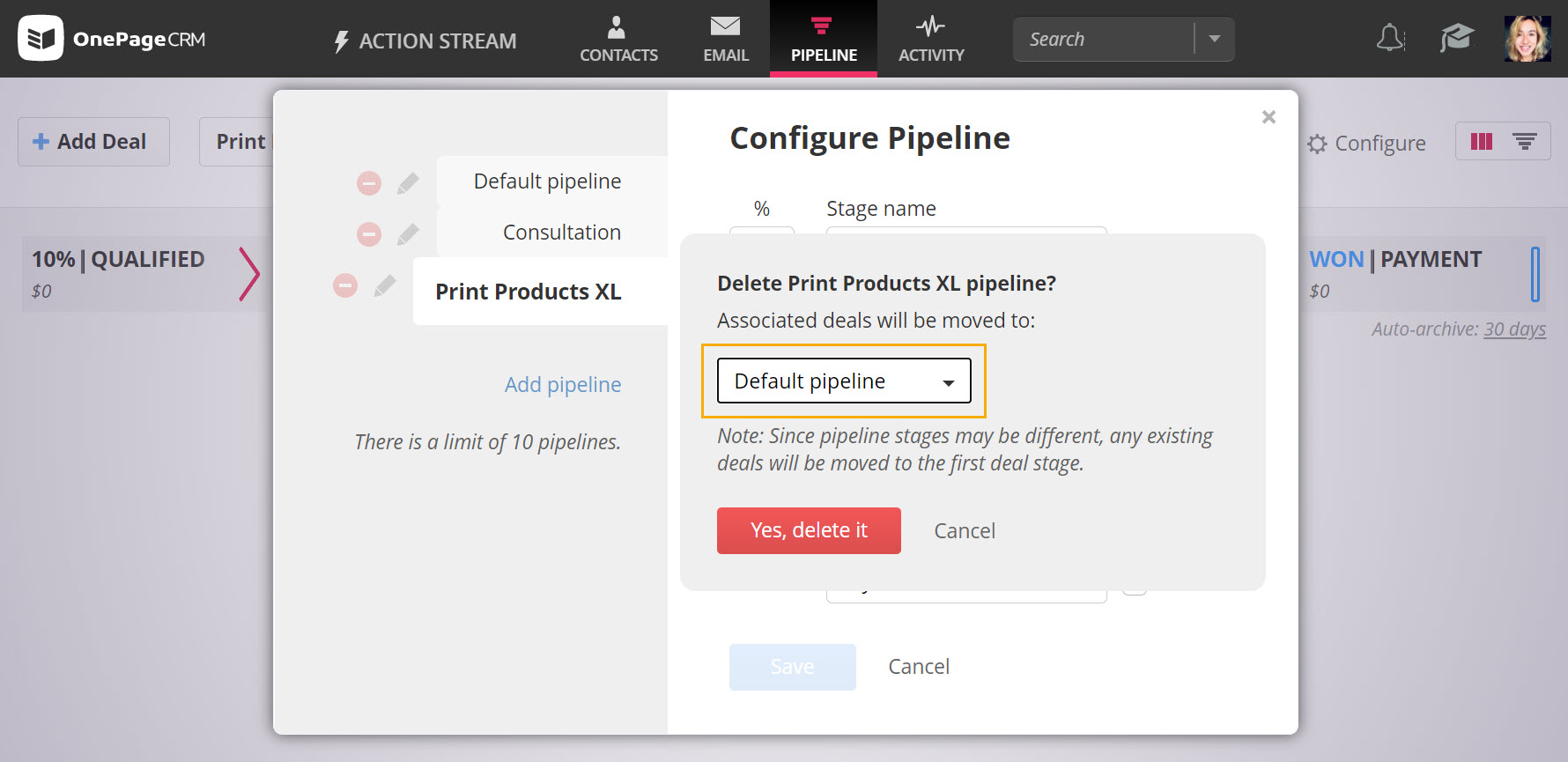Edit the Consultation pipeline with pencil icon
The width and height of the screenshot is (1568, 762).
(408, 234)
